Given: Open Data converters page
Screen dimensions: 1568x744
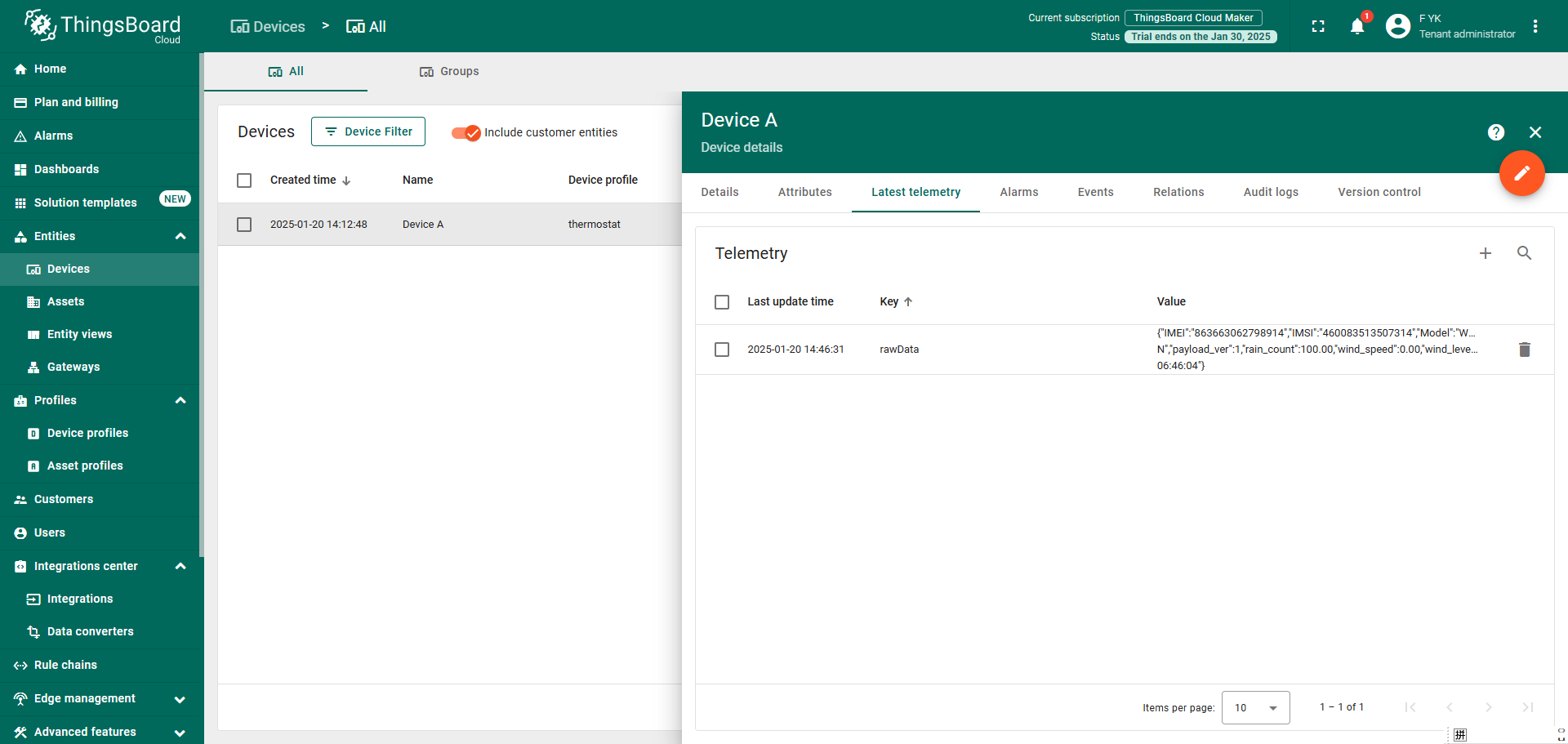Looking at the screenshot, I should [x=100, y=631].
